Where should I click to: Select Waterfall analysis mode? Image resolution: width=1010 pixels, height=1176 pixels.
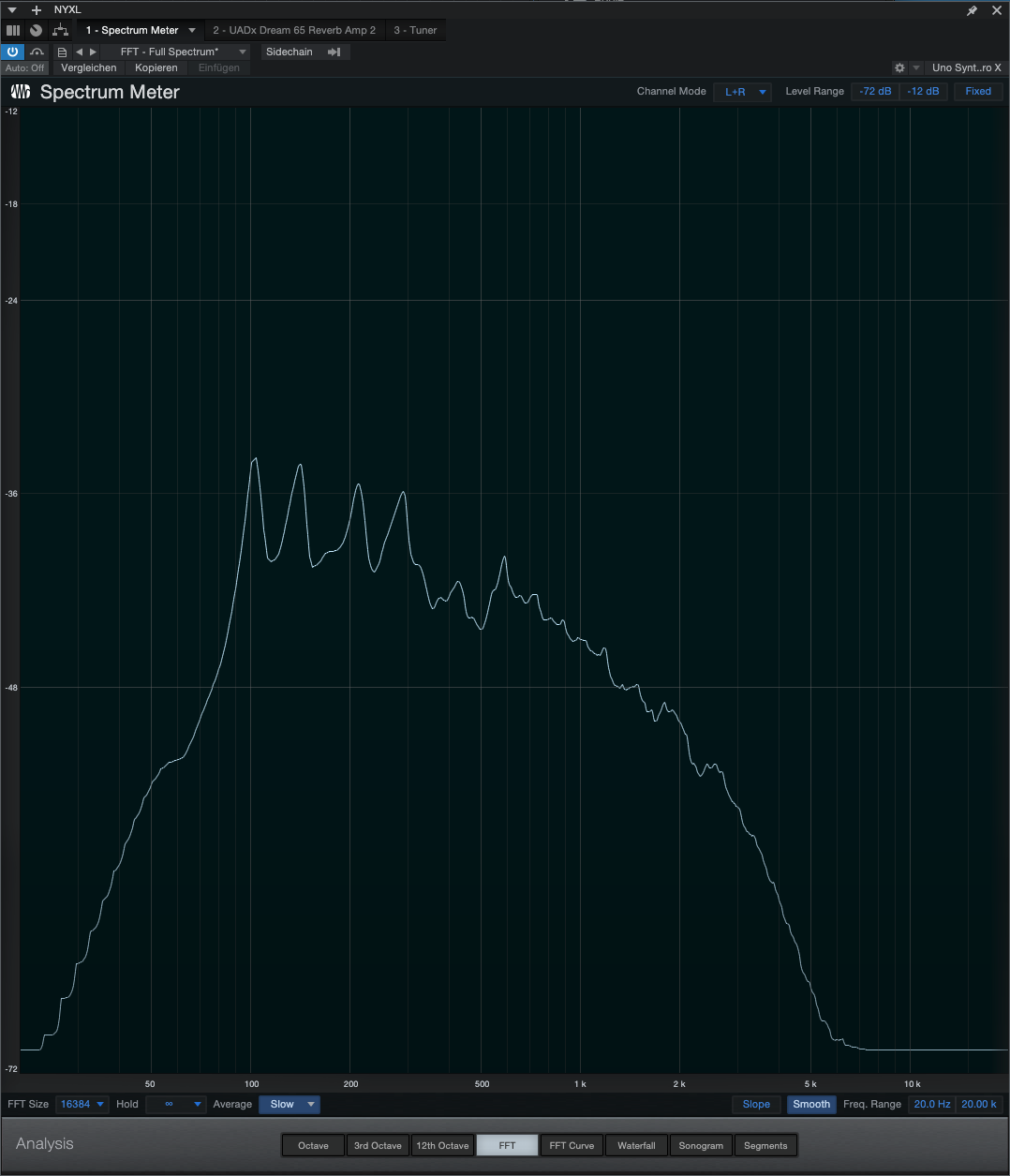pyautogui.click(x=636, y=1146)
